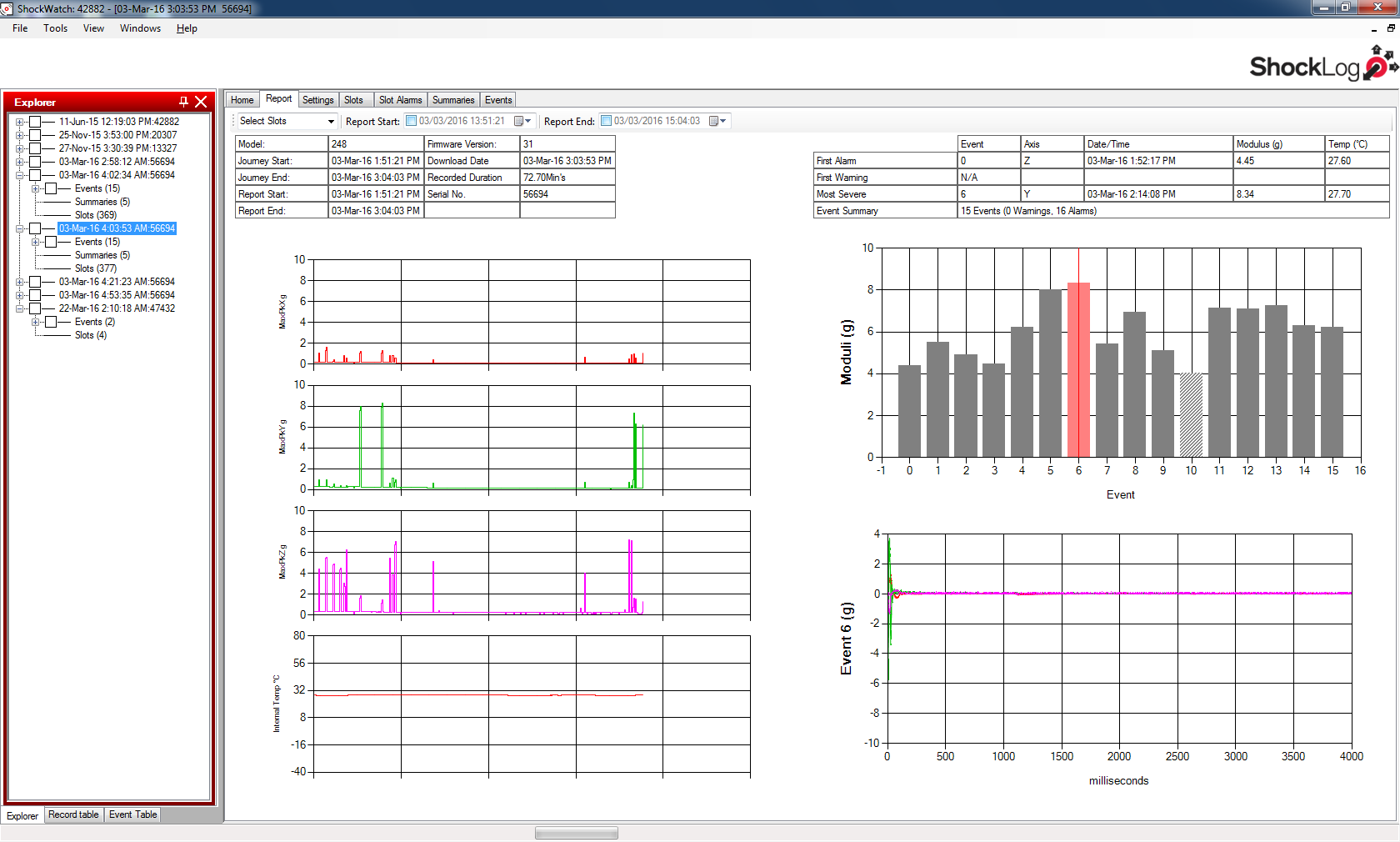Screen dimensions: 1400x842
Task: Open the Select Slots dropdown
Action: coord(331,122)
